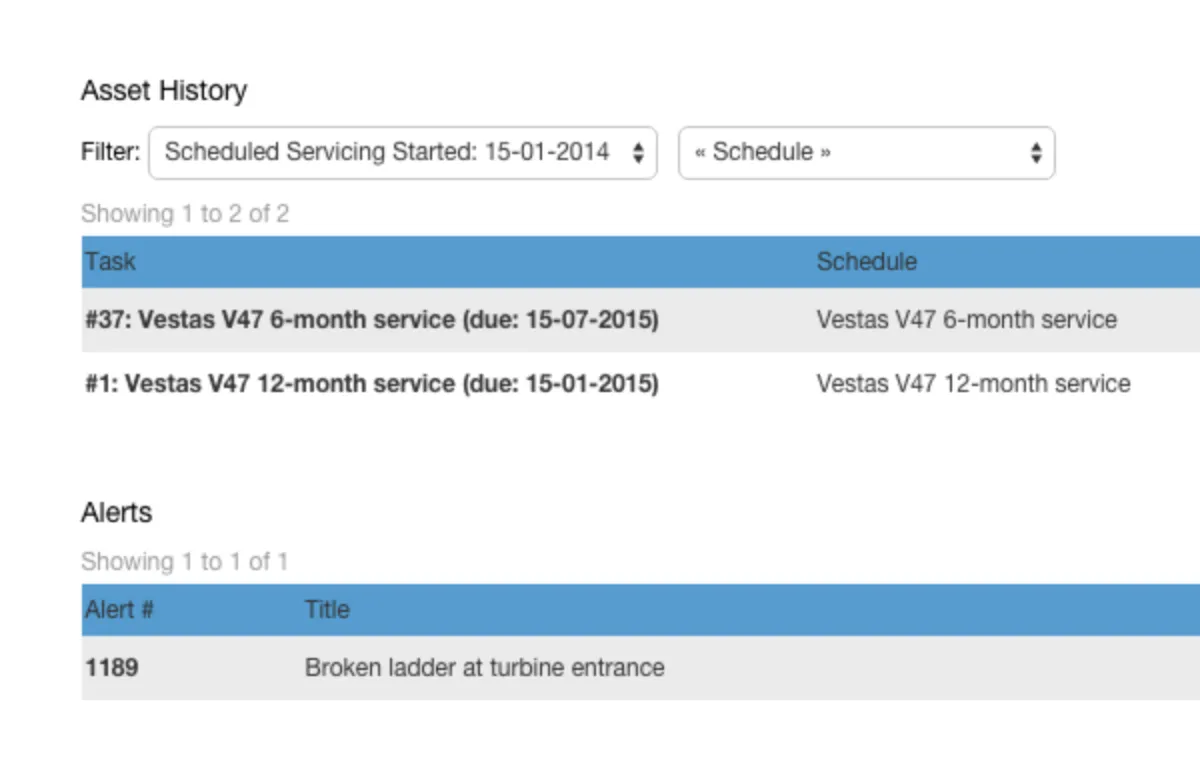Open alert number 1189
Viewport: 1200px width, 778px height.
click(x=112, y=667)
